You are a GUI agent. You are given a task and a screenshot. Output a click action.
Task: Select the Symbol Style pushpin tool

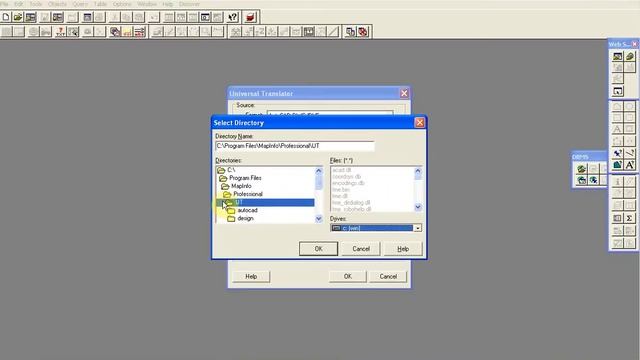[617, 153]
